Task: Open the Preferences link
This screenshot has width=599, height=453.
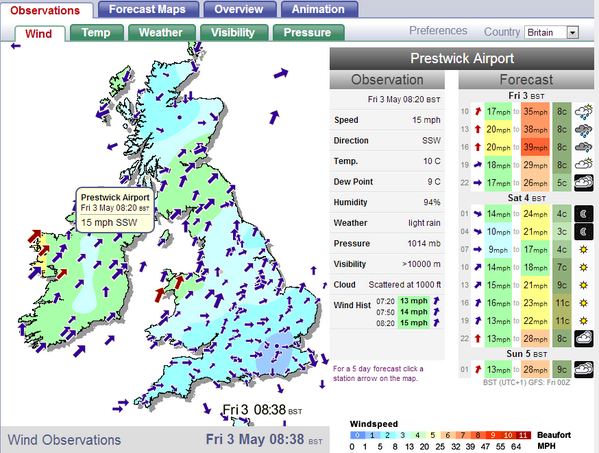Action: (x=438, y=31)
